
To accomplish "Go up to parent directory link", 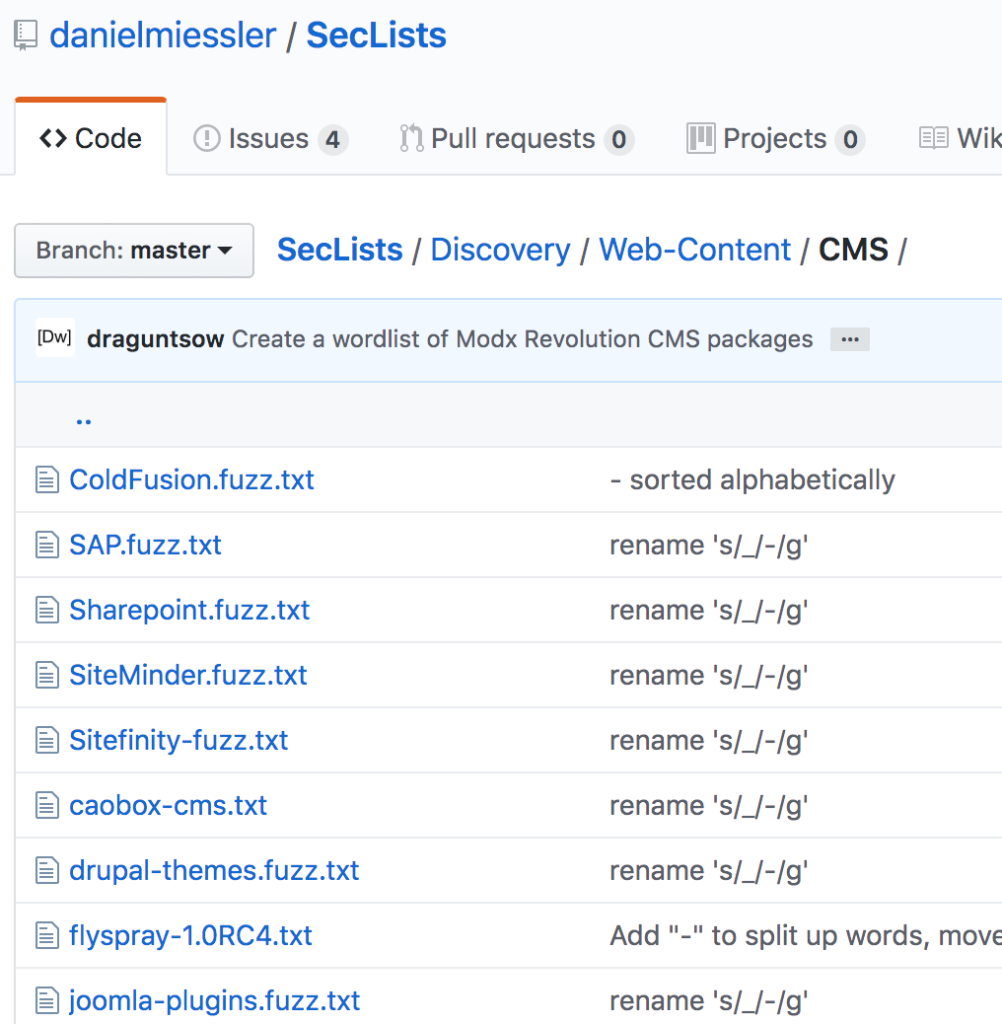I will [84, 419].
